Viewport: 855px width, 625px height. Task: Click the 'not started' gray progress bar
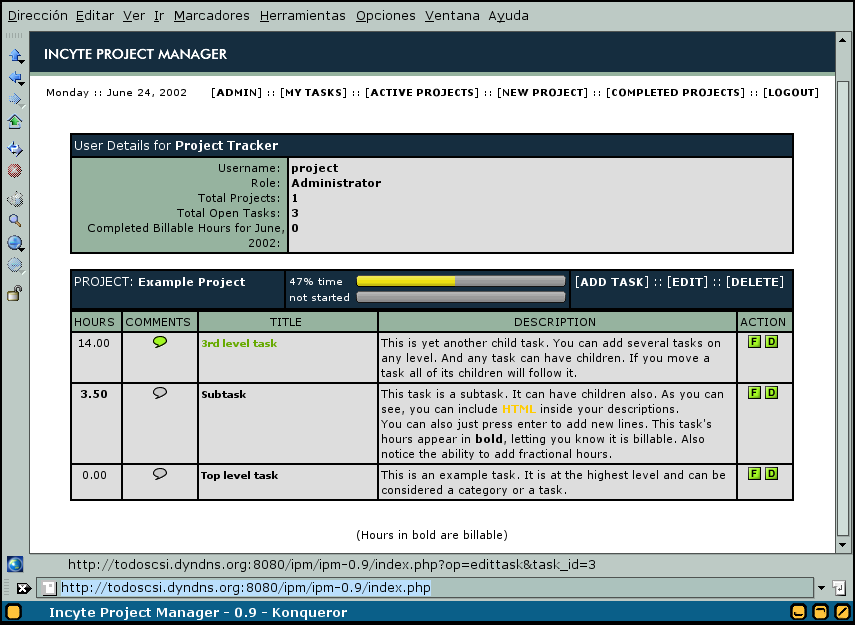click(461, 297)
